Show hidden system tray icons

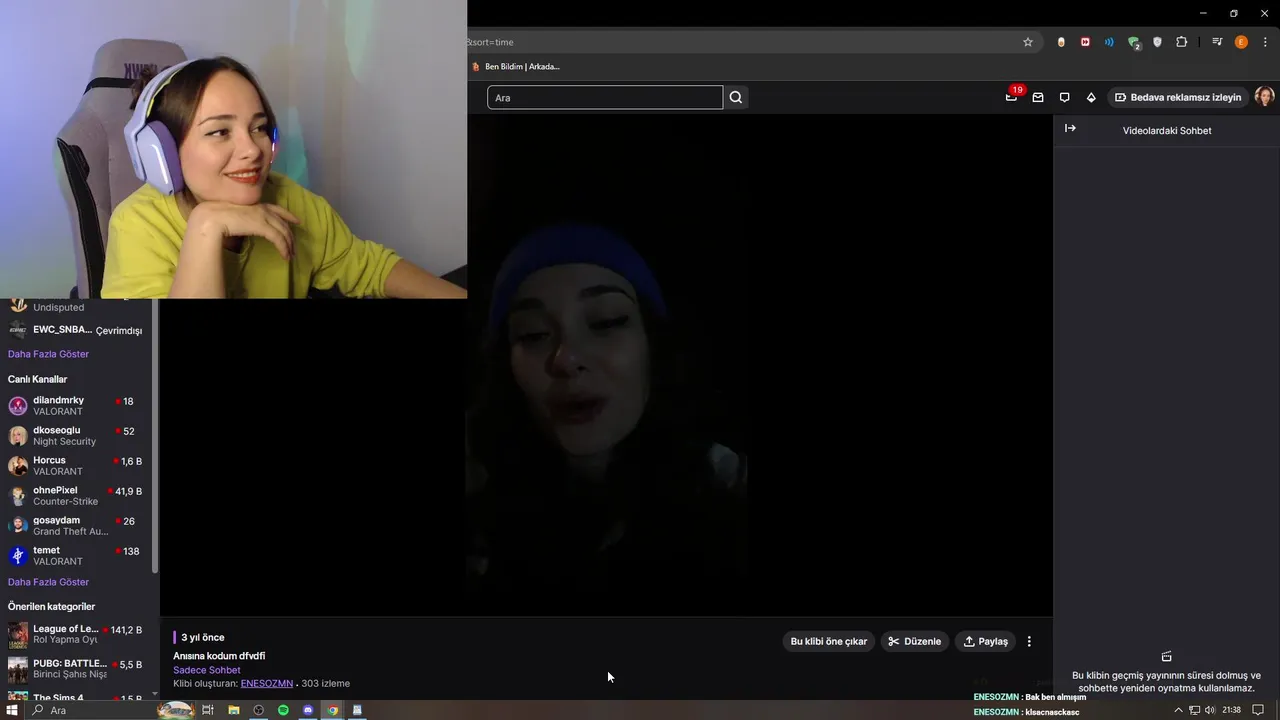click(1178, 710)
